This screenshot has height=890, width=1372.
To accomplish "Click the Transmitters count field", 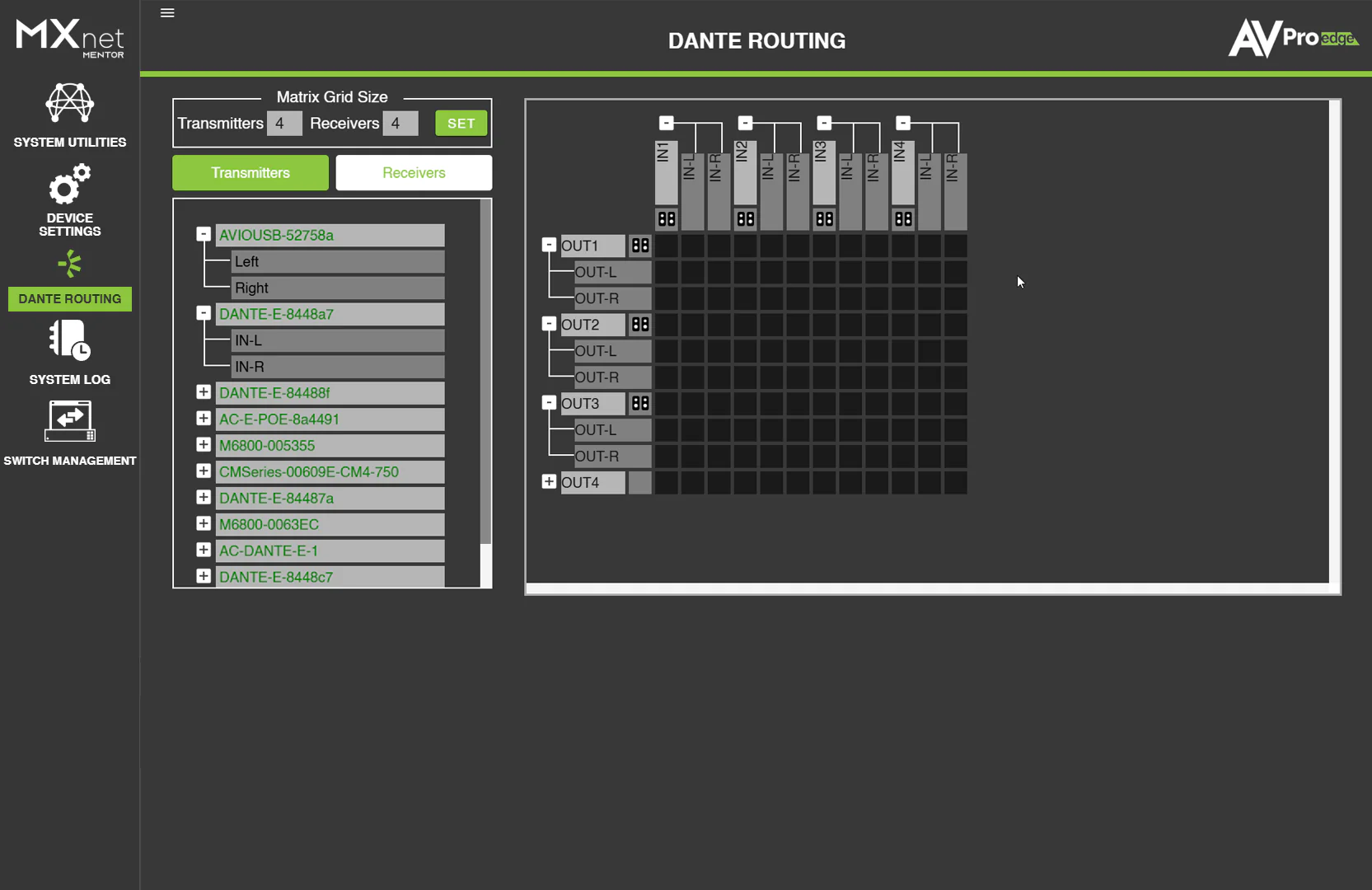I will (284, 124).
